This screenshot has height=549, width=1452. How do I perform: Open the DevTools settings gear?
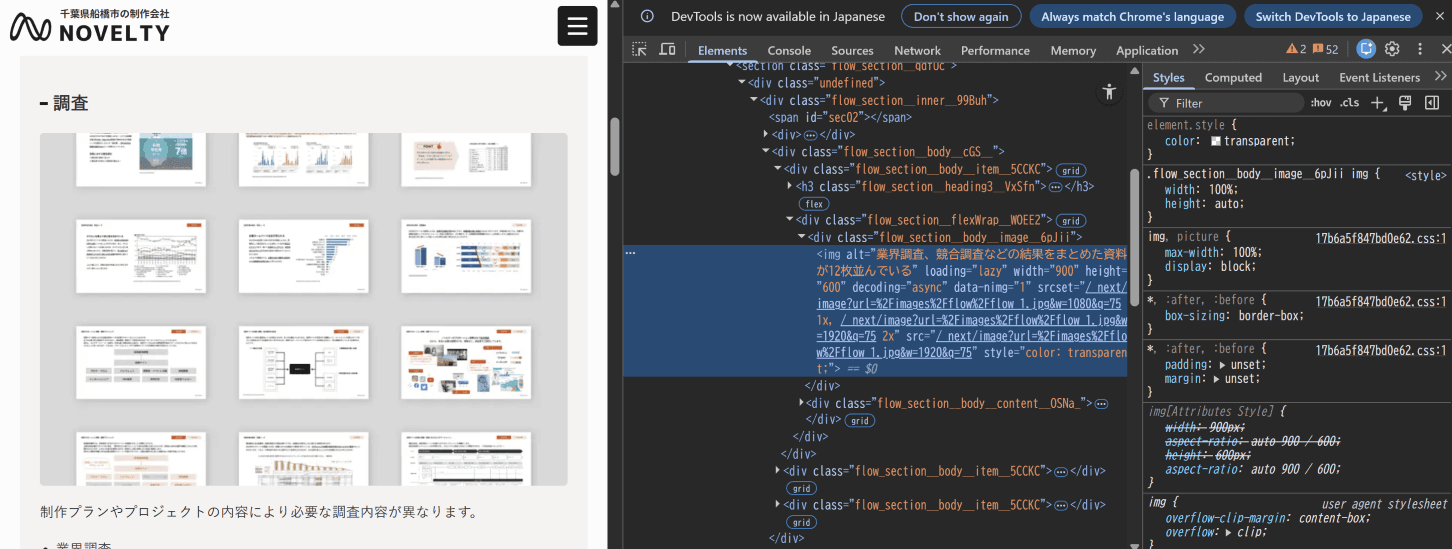tap(1392, 49)
